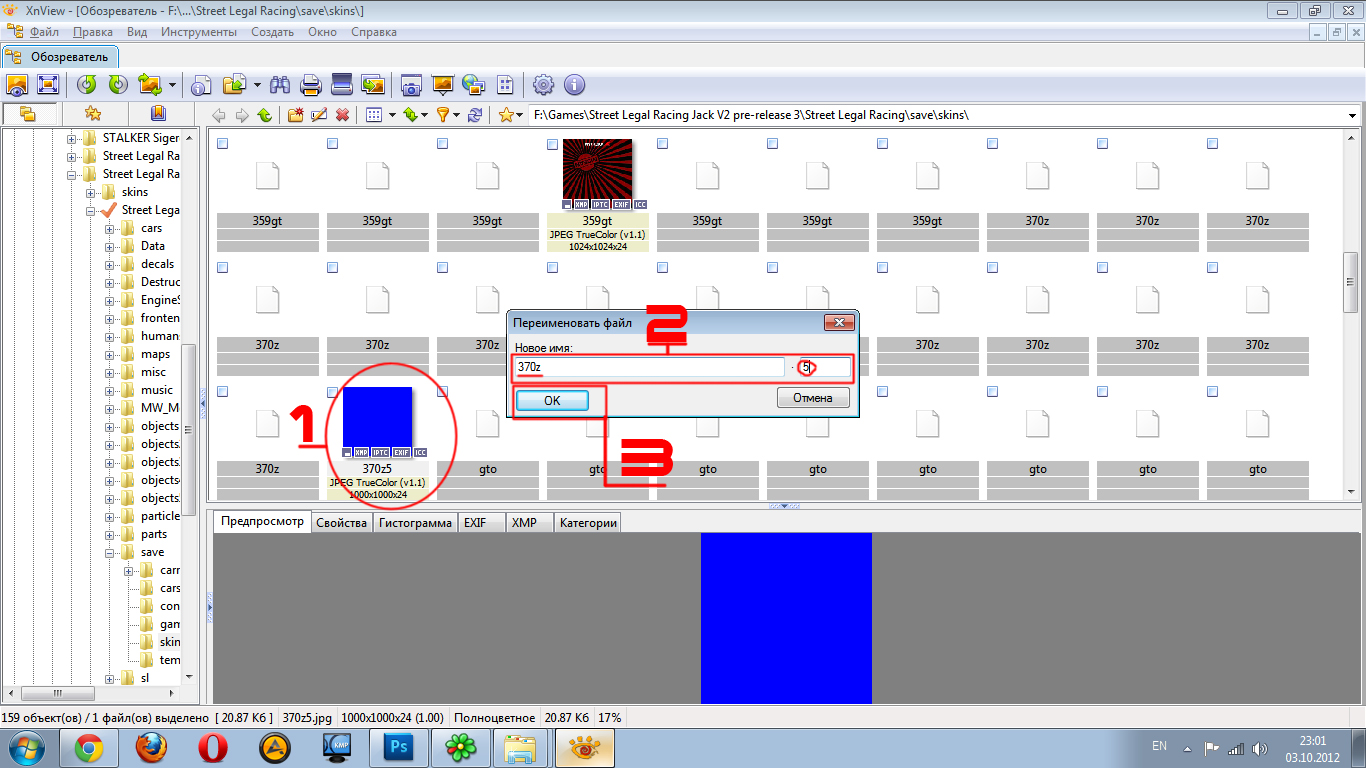Click Отмена in rename dialog
1366x768 pixels.
tap(813, 398)
